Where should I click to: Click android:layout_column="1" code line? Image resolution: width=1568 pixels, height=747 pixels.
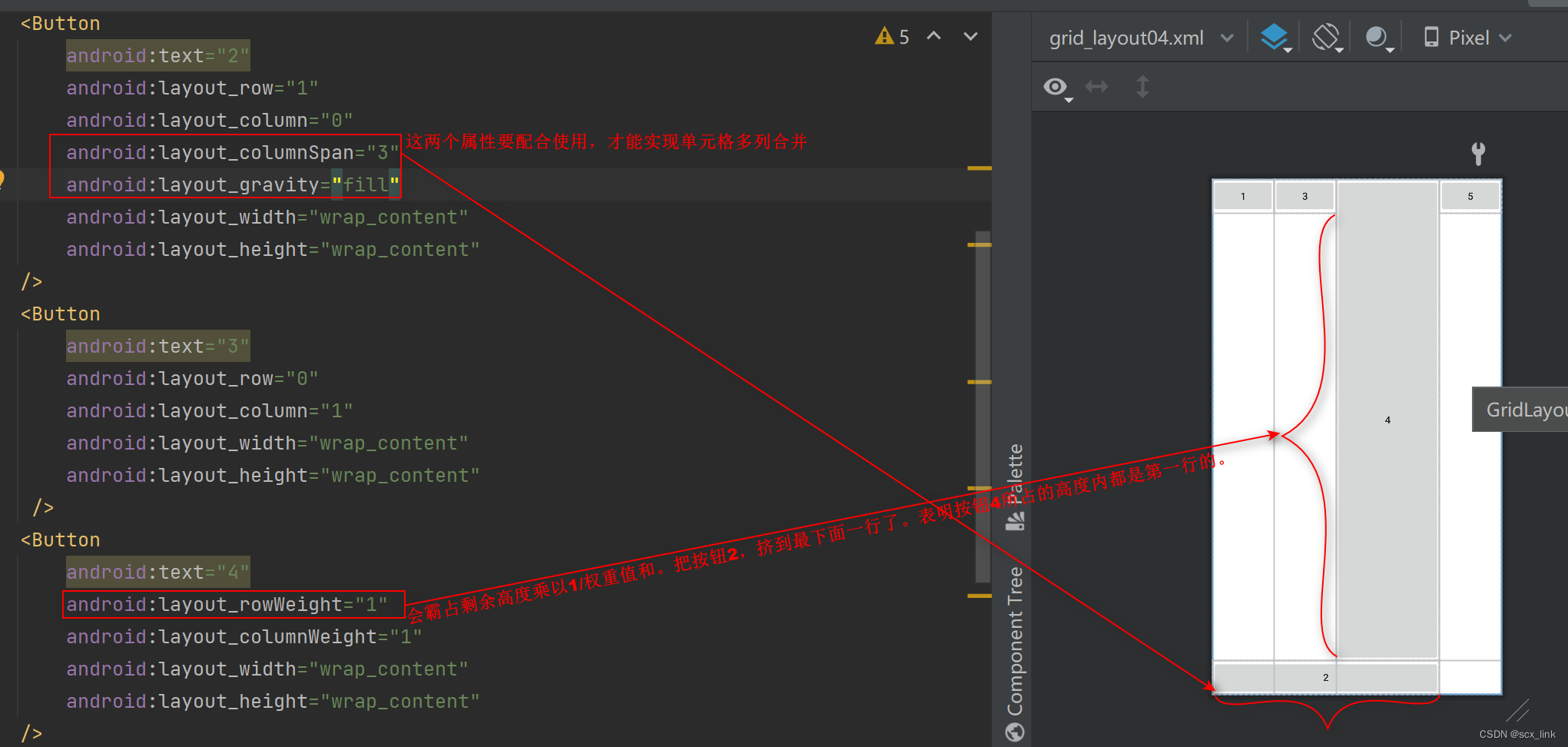[x=210, y=411]
